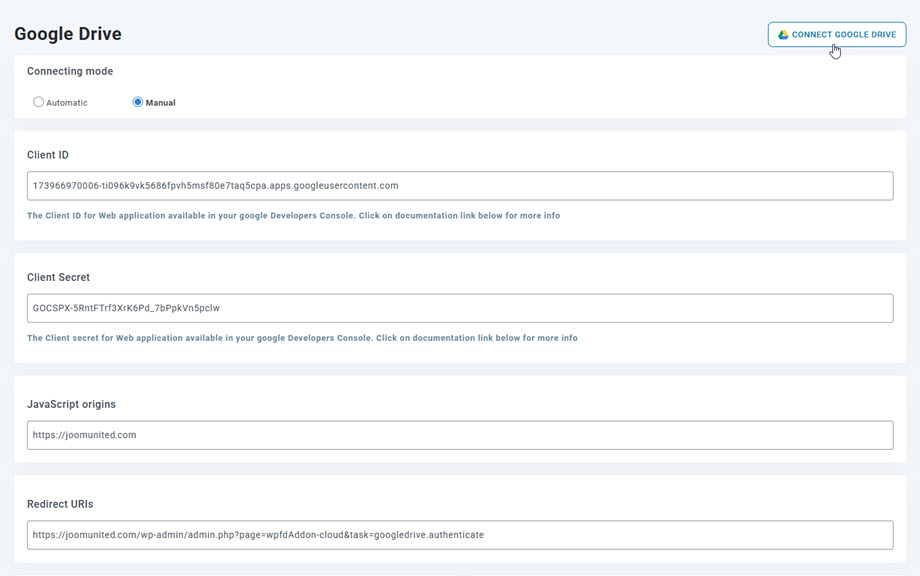Click into the Redirect URIs field
Screen dimensions: 920x576
pyautogui.click(x=459, y=535)
